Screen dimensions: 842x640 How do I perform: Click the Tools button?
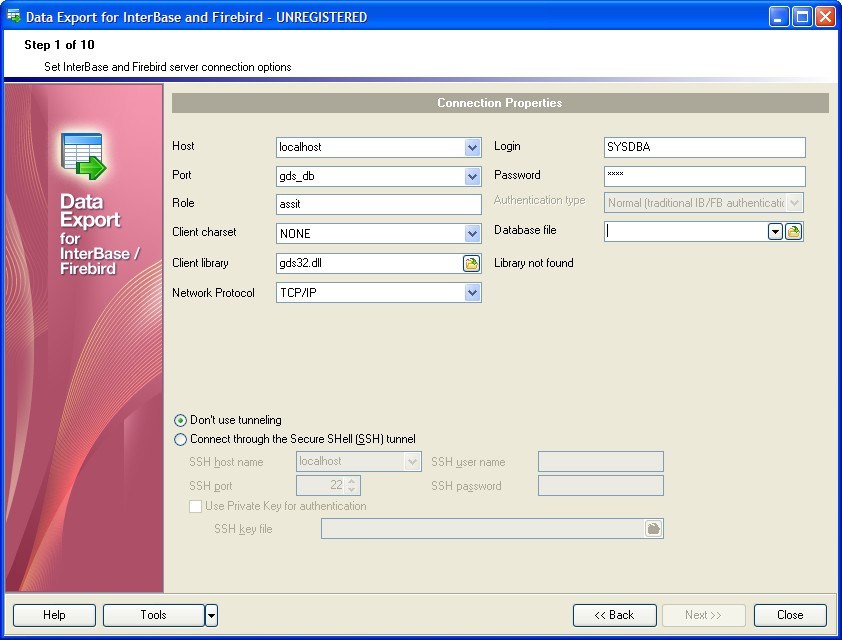tap(154, 615)
